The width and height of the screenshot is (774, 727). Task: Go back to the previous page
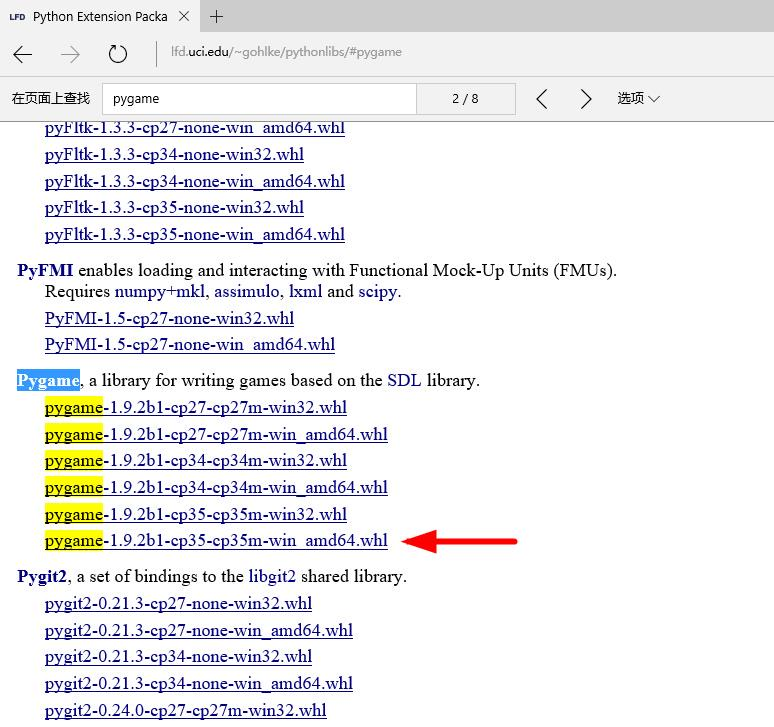pos(23,54)
